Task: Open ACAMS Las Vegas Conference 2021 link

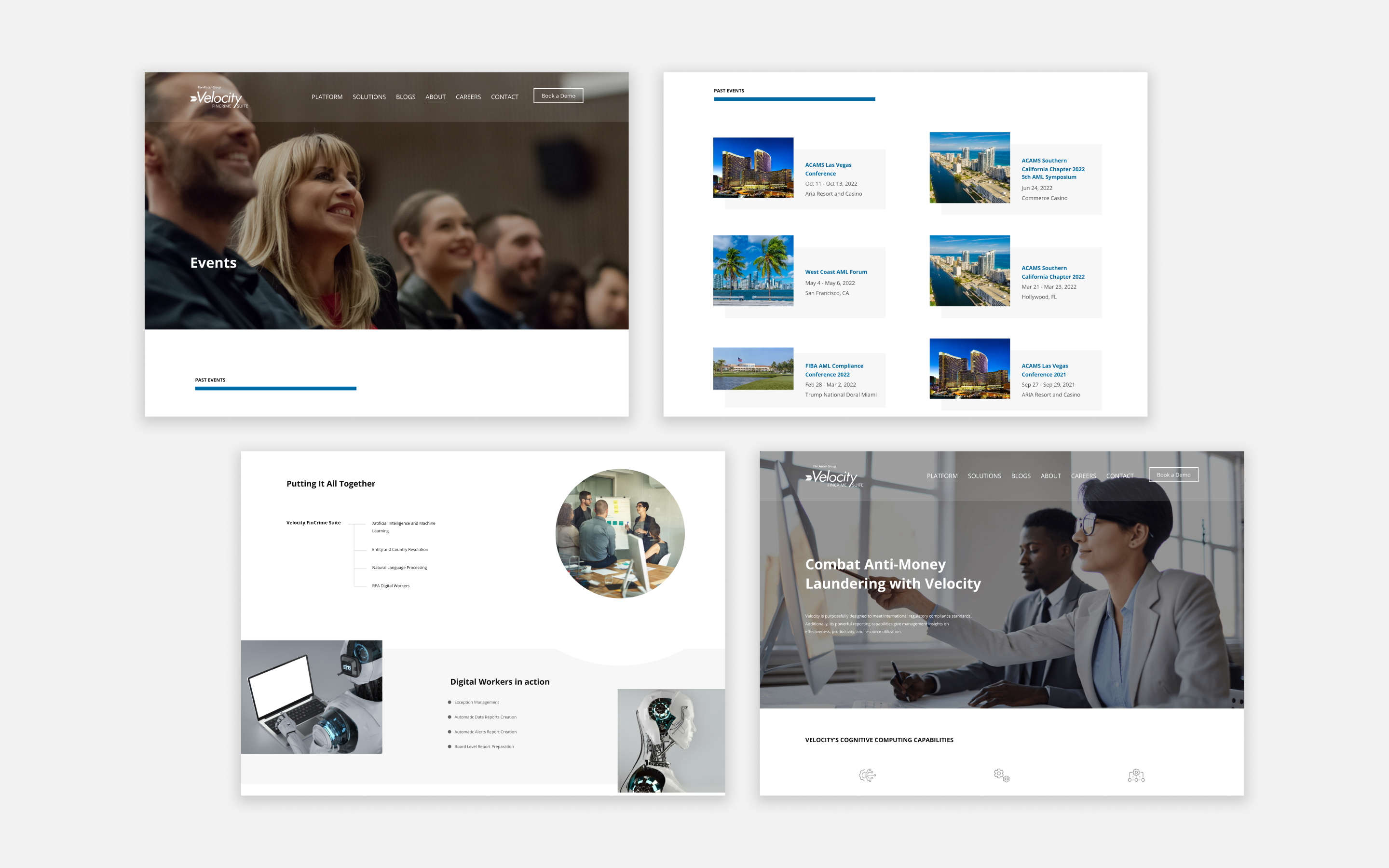Action: [x=1044, y=370]
